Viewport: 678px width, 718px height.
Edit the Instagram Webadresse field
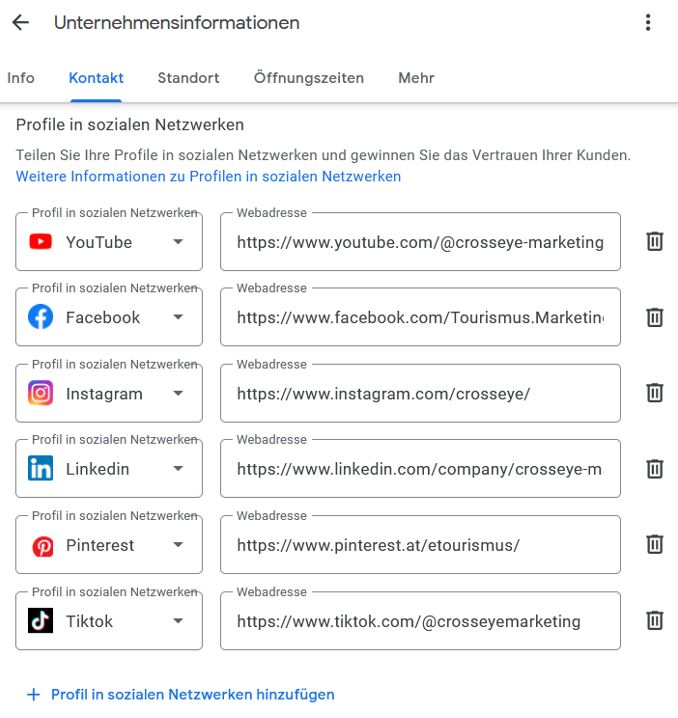point(420,393)
